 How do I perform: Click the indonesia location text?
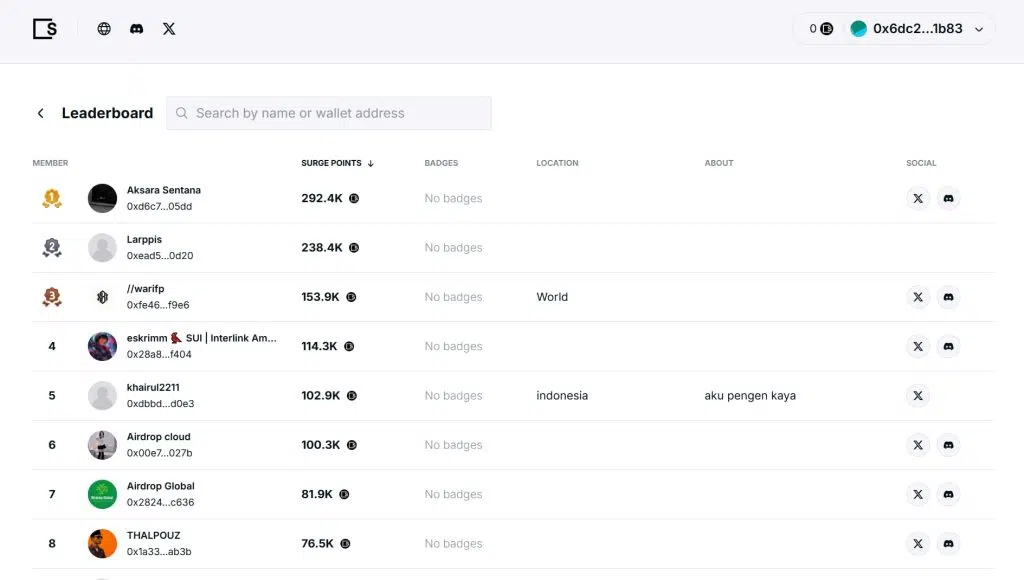click(562, 396)
